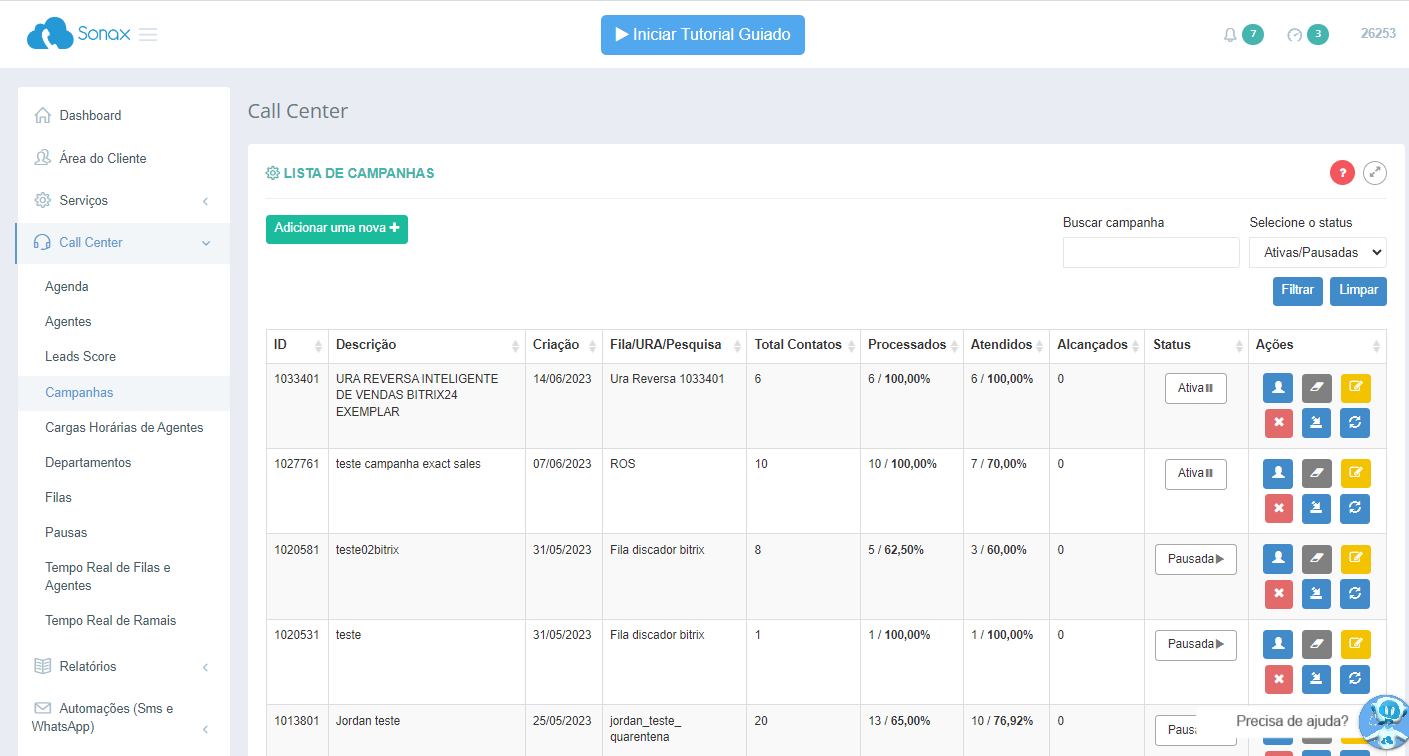Click the Adicionar uma nova button
The height and width of the screenshot is (756, 1409).
pos(336,229)
